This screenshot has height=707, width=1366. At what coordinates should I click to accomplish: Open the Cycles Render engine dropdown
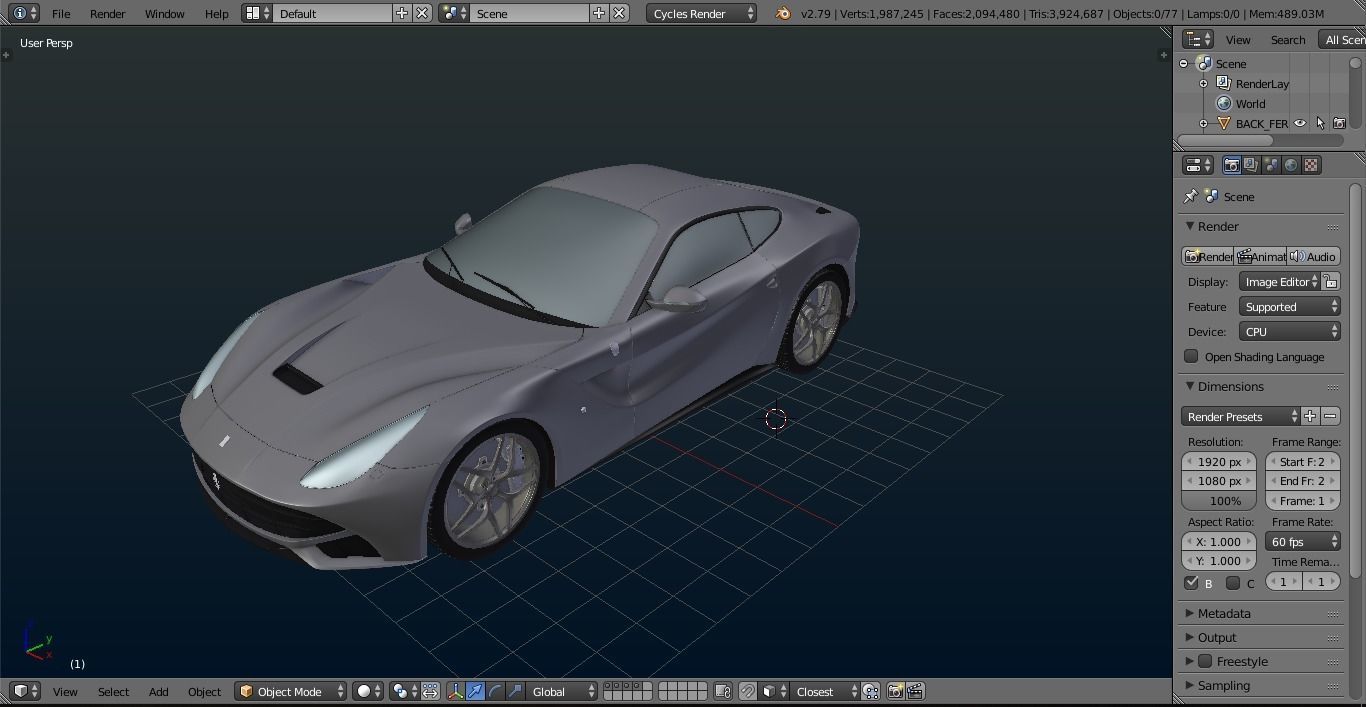click(702, 13)
